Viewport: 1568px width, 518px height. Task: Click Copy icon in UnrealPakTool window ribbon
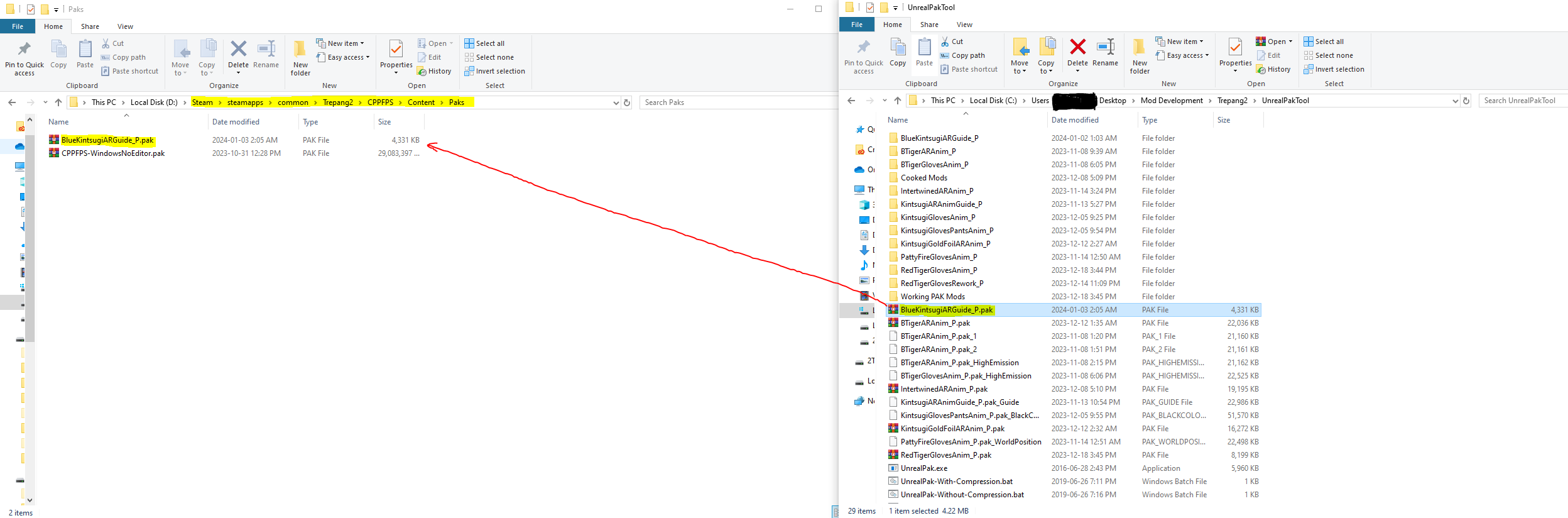pyautogui.click(x=898, y=52)
